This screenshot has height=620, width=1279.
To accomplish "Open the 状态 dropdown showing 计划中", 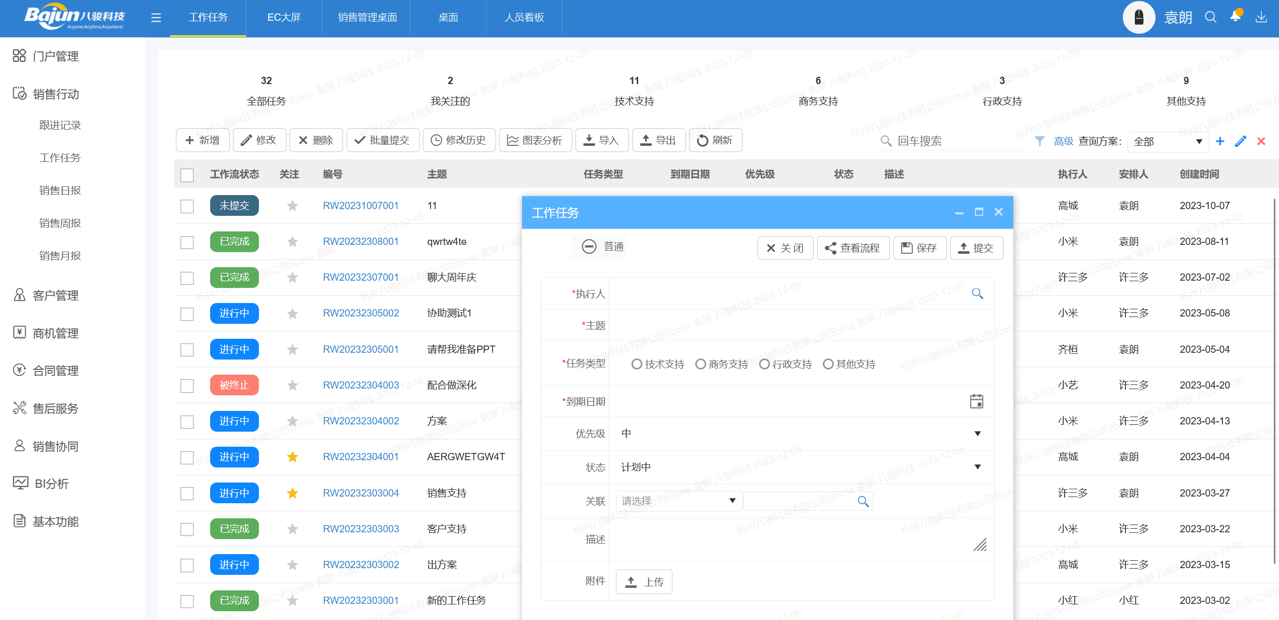I will pos(978,467).
